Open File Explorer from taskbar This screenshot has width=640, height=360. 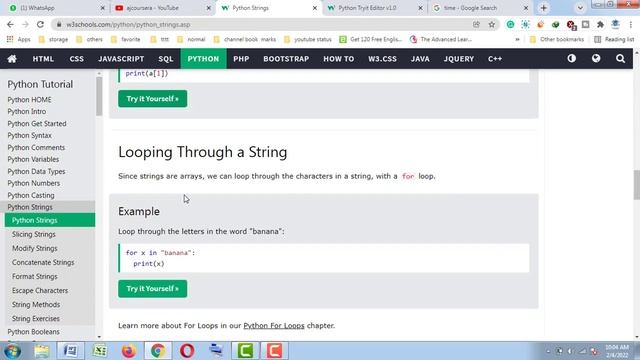[x=41, y=351]
